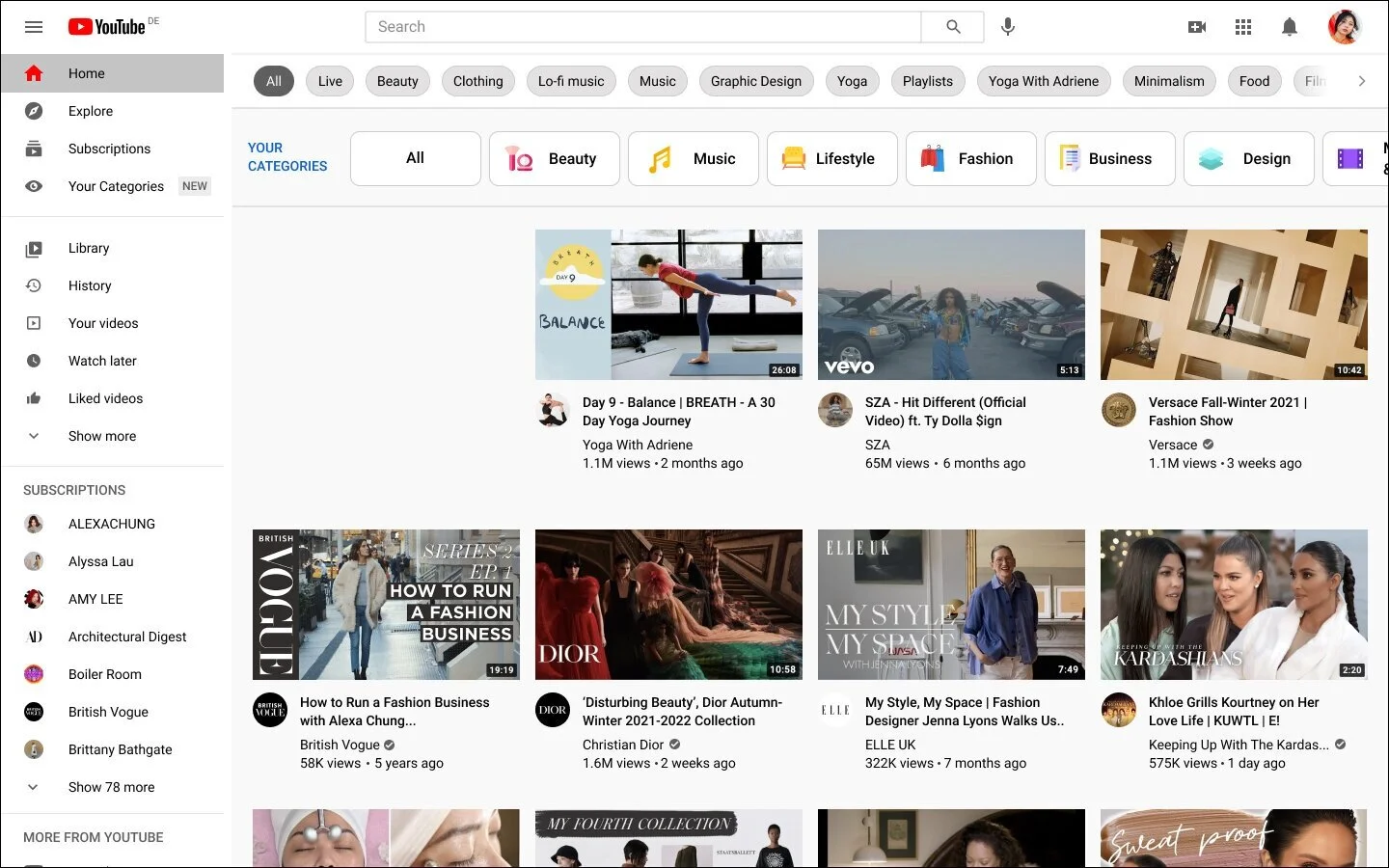Screen dimensions: 1389x868
Task: Select the Graphic Design filter chip
Action: coord(756,81)
